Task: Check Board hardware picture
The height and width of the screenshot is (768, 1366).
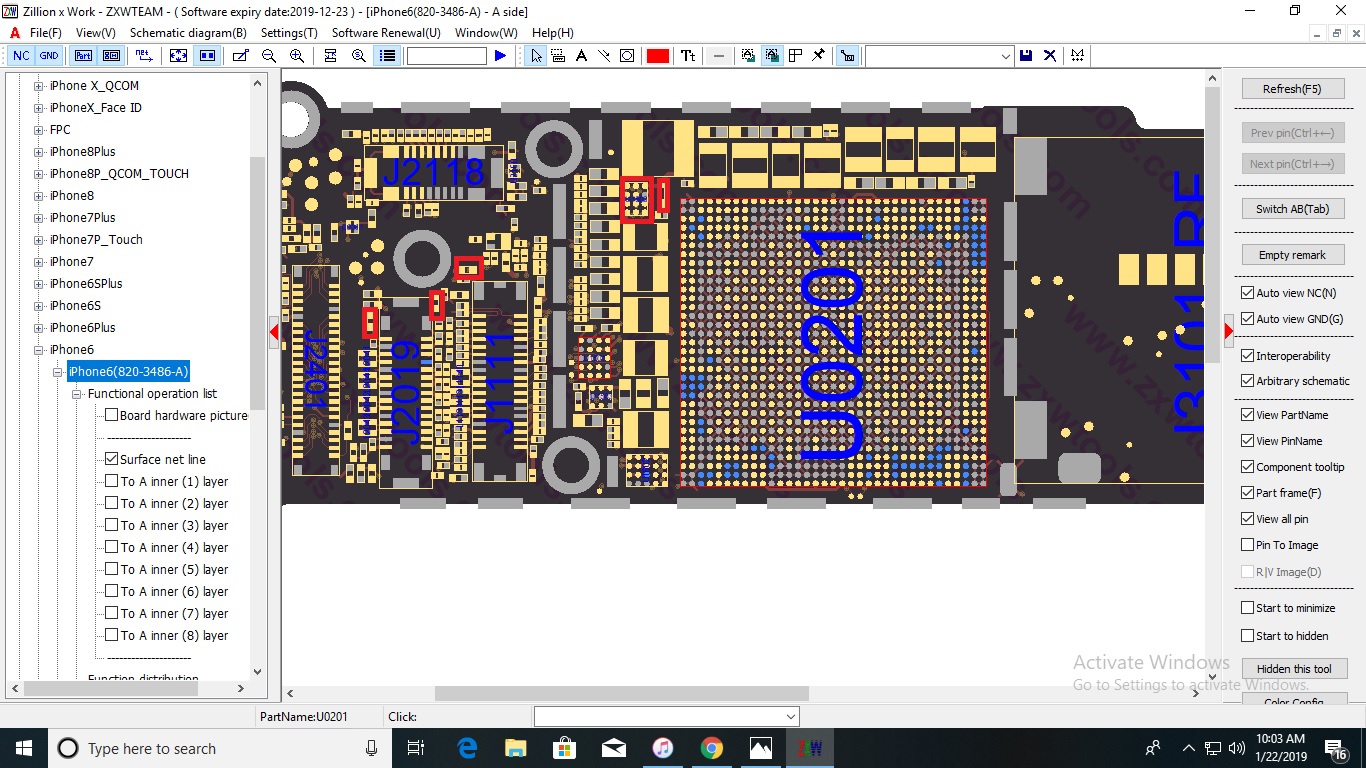Action: tap(112, 415)
